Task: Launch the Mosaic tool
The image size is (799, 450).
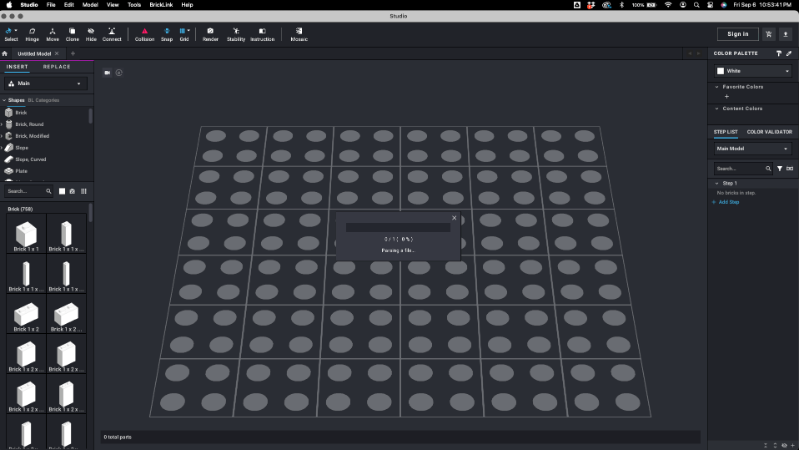Action: (299, 33)
